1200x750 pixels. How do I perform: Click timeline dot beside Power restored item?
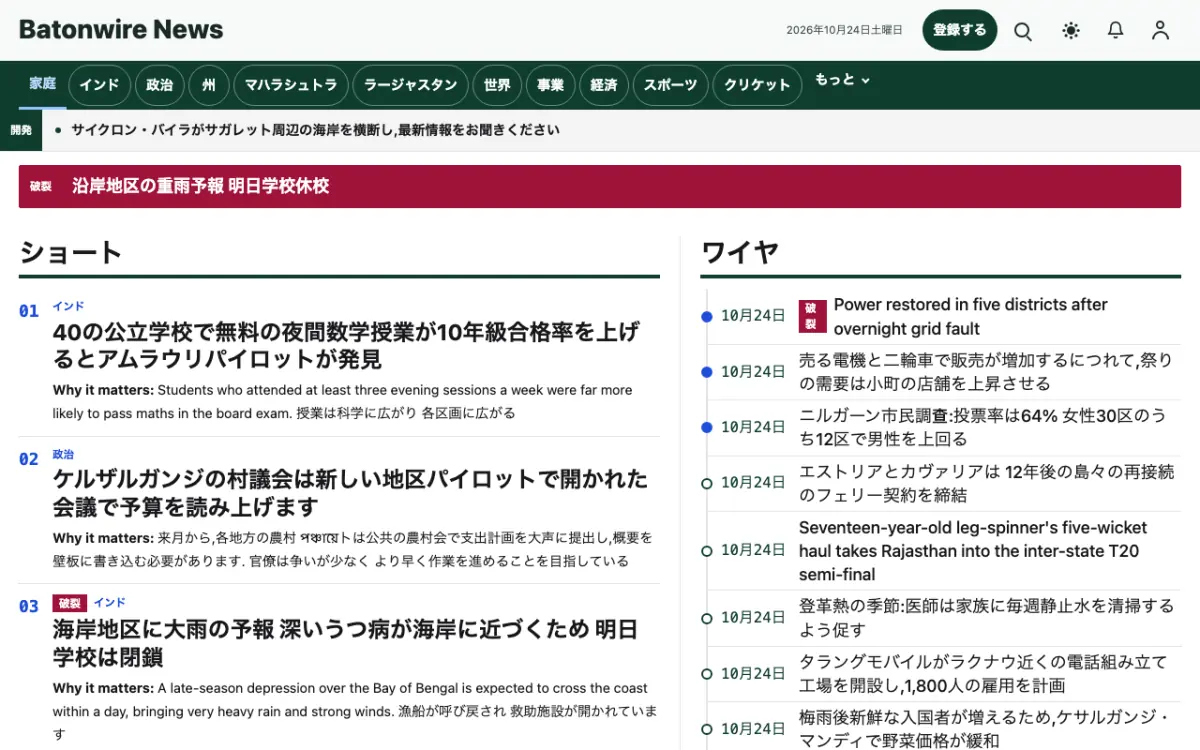707,317
